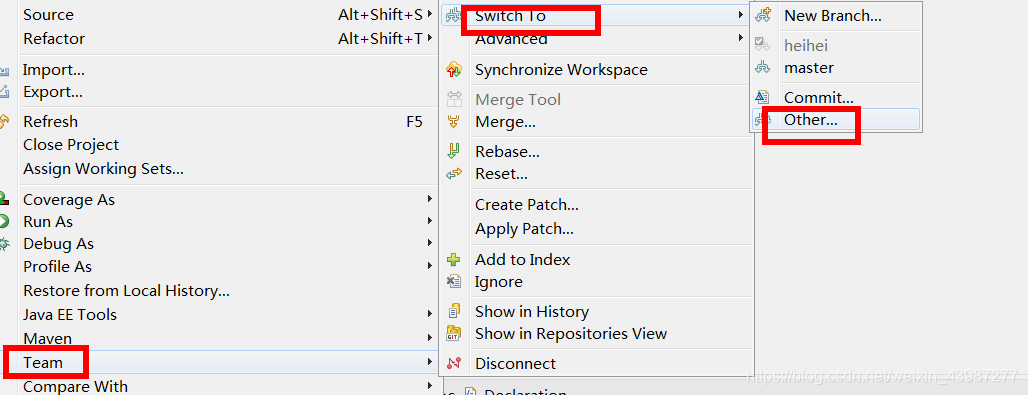1028x395 pixels.
Task: Expand the Profile As submenu arrow
Action: [x=429, y=266]
